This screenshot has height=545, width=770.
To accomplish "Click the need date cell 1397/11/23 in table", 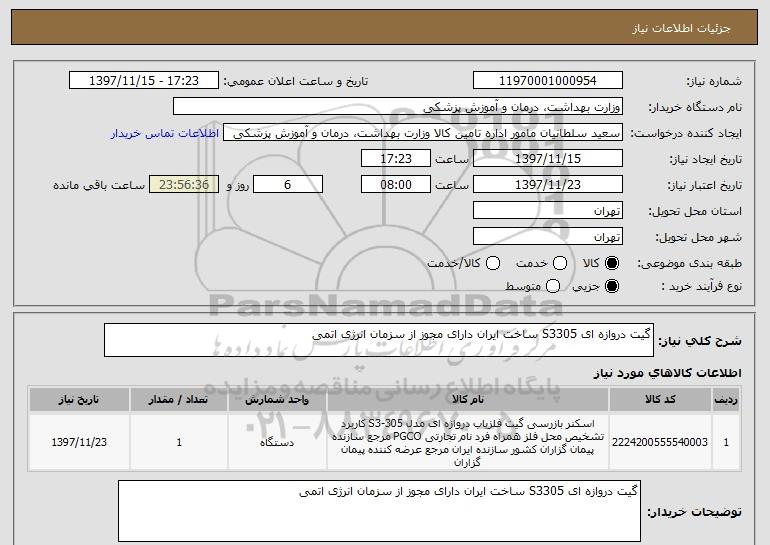I will pyautogui.click(x=79, y=442).
